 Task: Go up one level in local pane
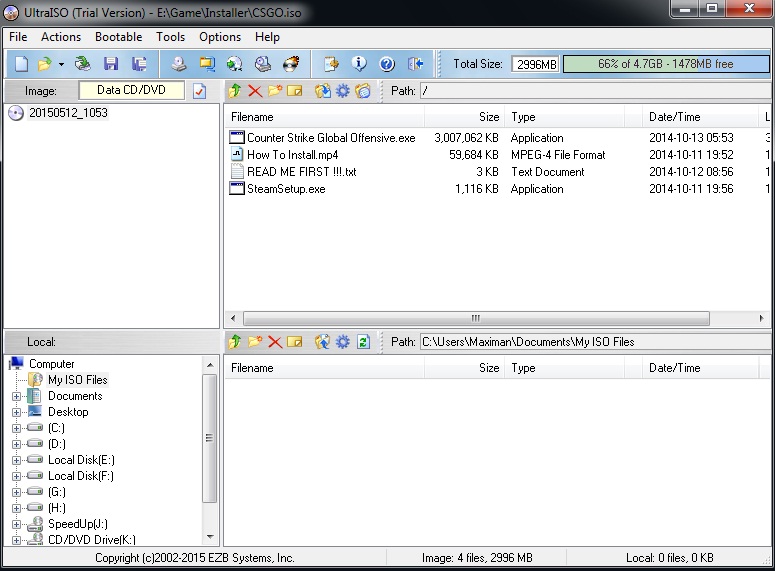[x=235, y=342]
